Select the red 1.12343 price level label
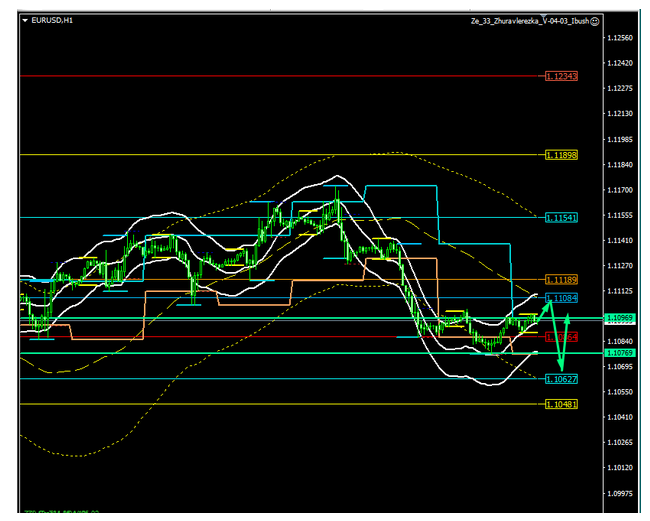Viewport: 650px width, 521px height. click(561, 76)
